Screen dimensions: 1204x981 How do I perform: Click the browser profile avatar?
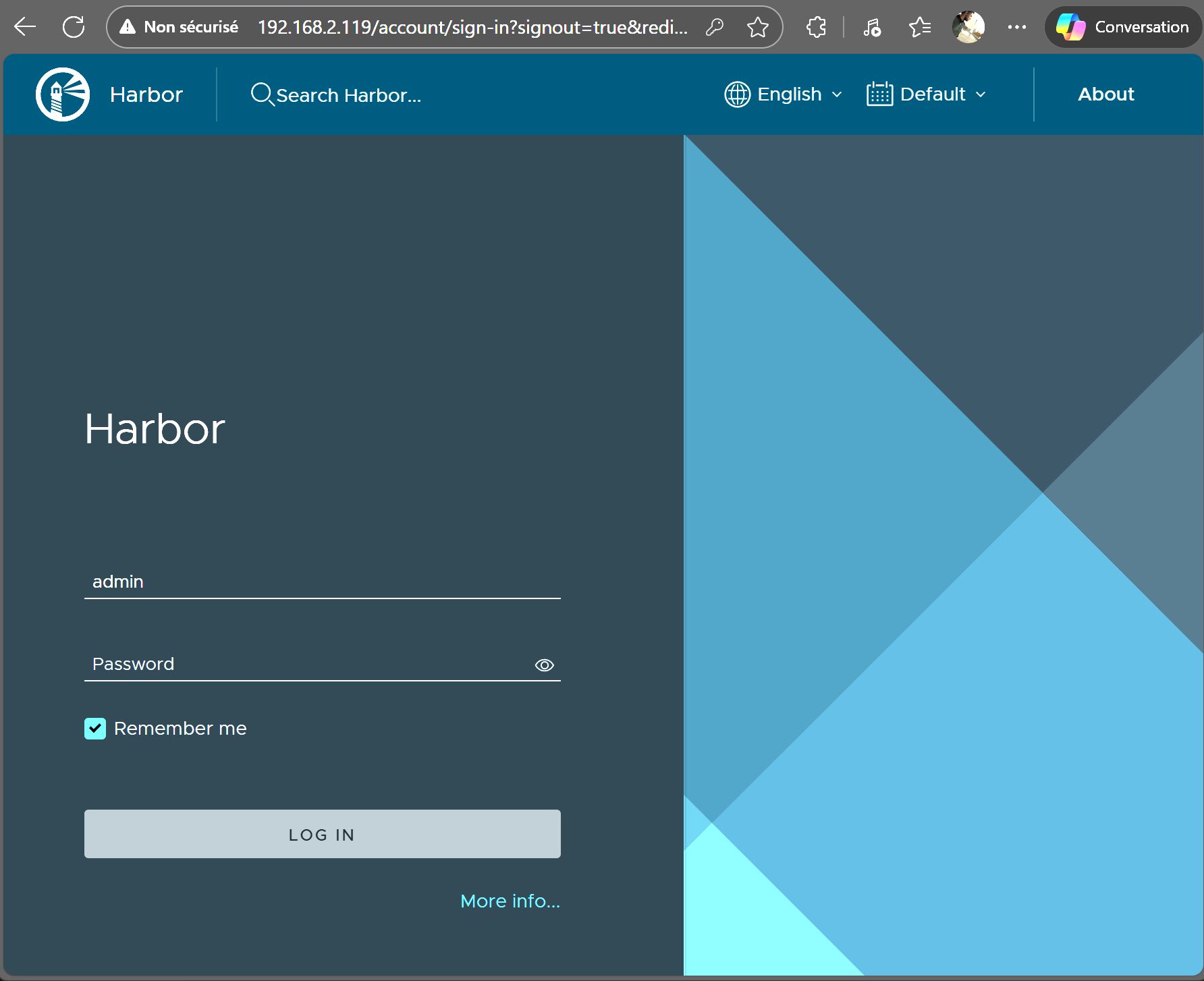point(968,27)
